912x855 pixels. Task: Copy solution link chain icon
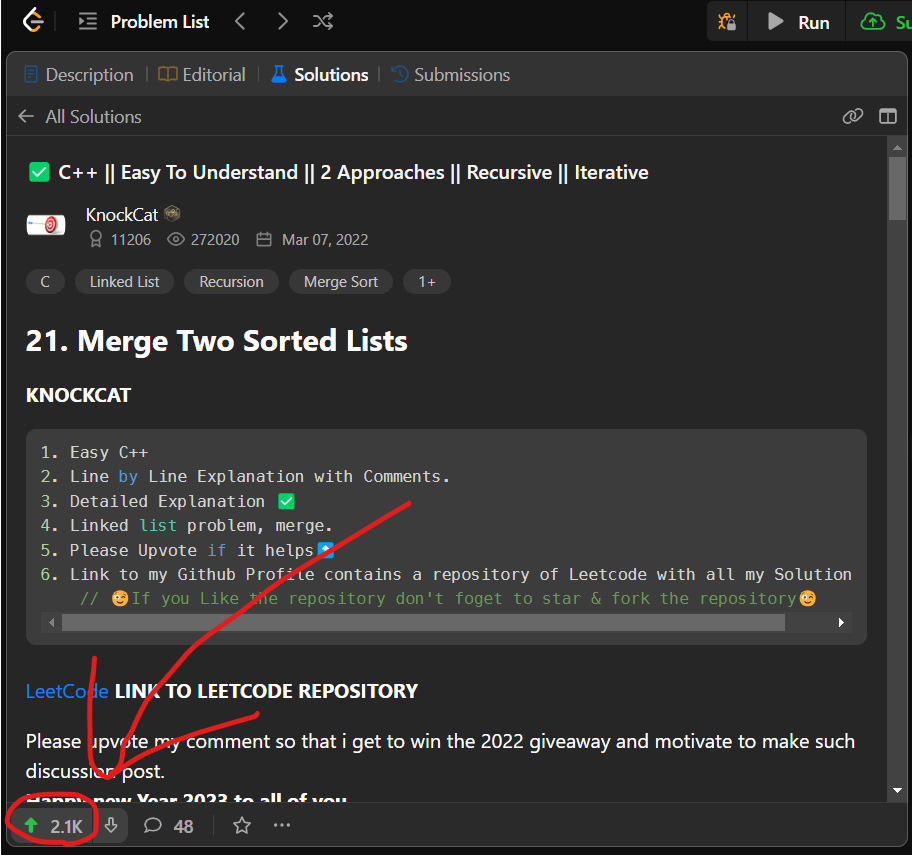click(852, 117)
